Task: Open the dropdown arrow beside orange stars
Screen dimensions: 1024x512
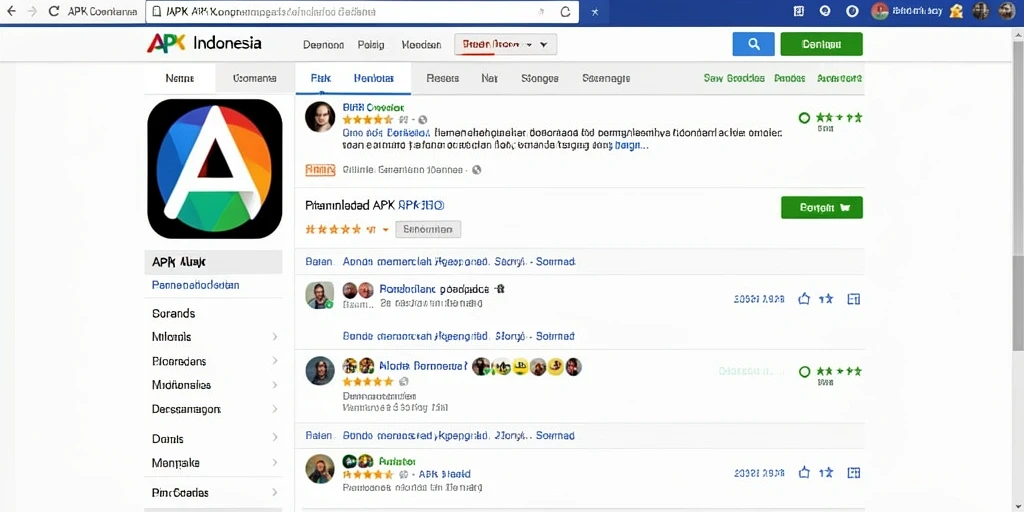Action: click(x=385, y=230)
